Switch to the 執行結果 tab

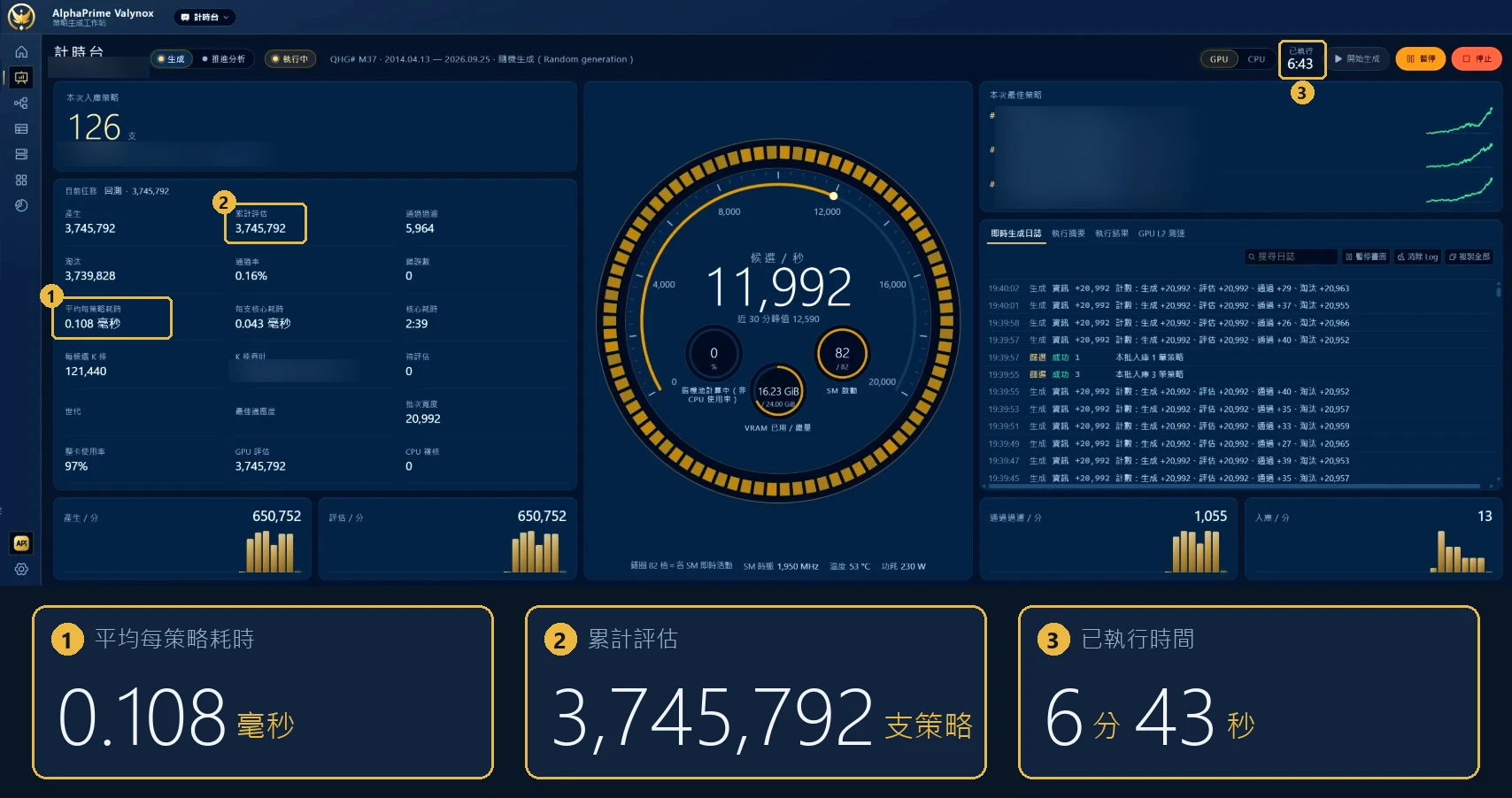(x=1112, y=234)
